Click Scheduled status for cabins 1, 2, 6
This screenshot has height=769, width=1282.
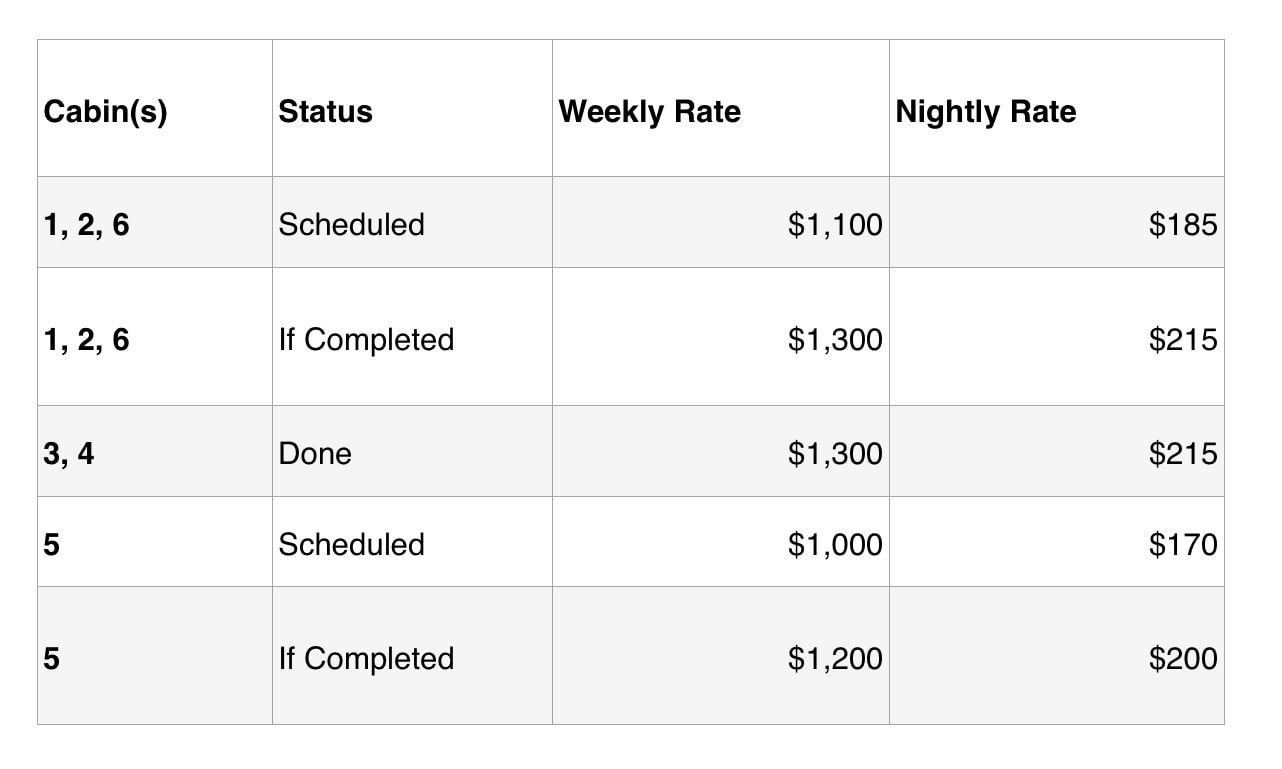click(412, 223)
